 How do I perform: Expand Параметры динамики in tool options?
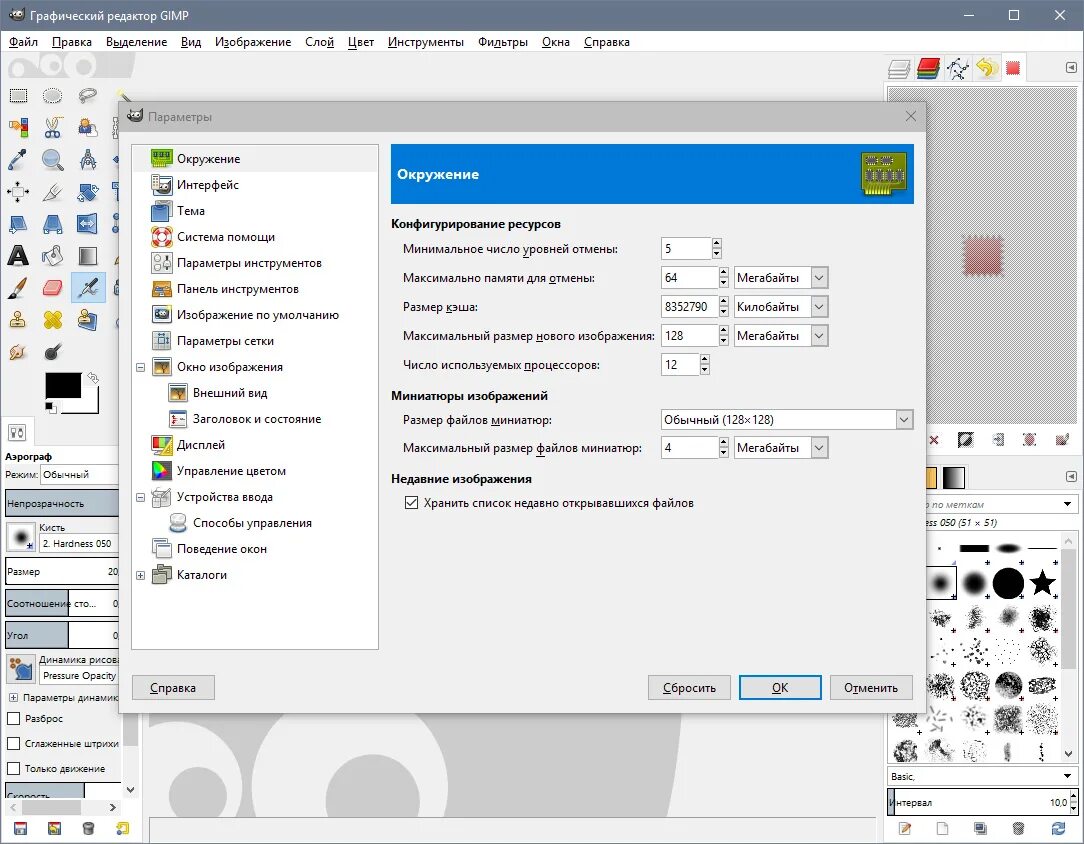[x=13, y=697]
